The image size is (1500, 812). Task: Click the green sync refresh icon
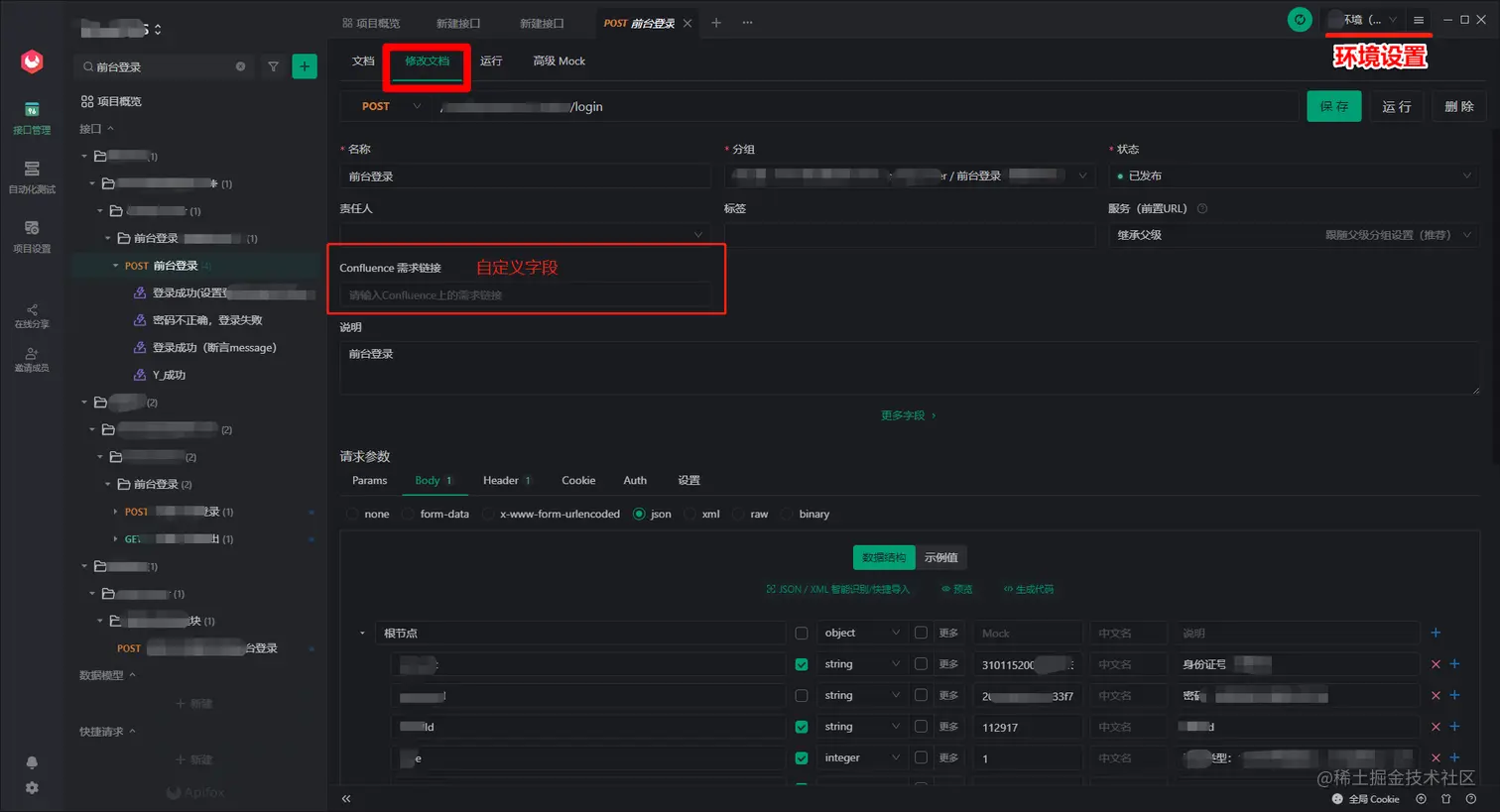coord(1300,20)
